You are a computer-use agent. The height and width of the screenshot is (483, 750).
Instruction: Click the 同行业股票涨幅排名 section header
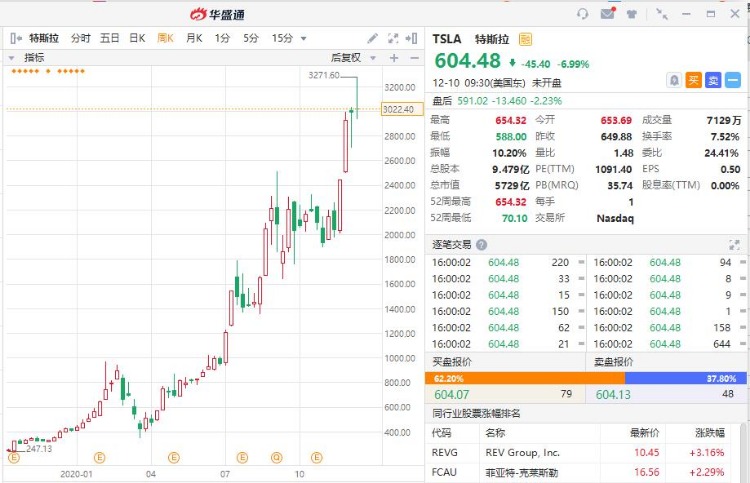tap(476, 413)
